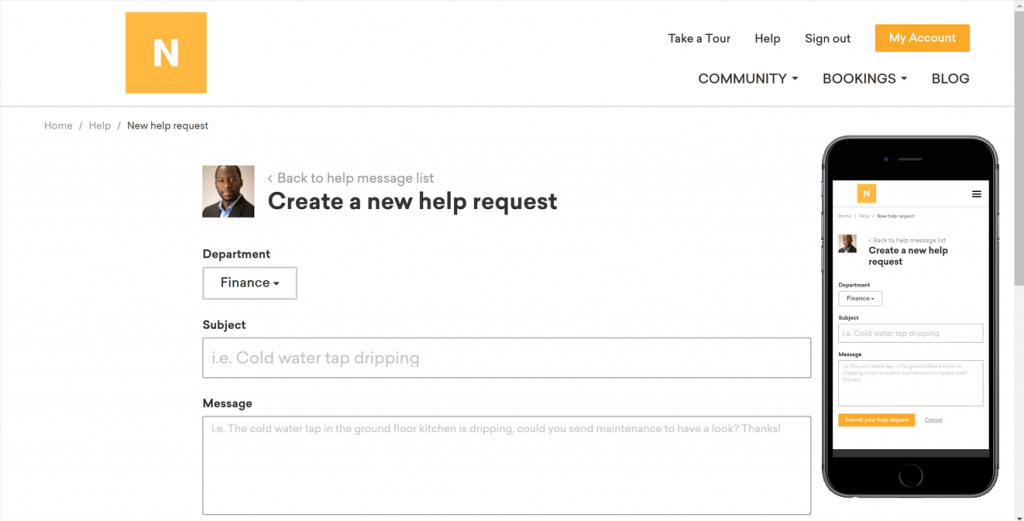Click Take a Tour link
Viewport: 1024px width, 521px height.
pyautogui.click(x=699, y=38)
